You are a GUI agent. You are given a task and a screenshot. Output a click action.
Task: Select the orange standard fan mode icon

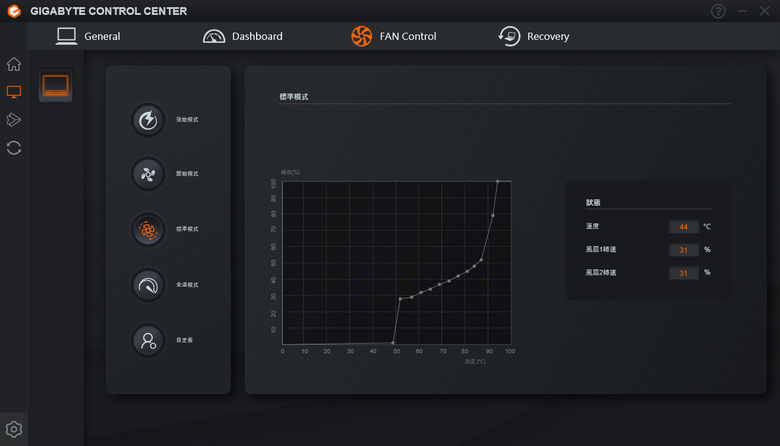[148, 230]
